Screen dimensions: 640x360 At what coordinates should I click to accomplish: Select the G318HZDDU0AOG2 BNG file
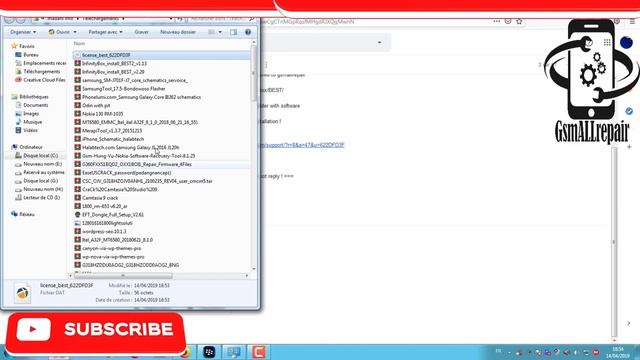click(x=130, y=265)
